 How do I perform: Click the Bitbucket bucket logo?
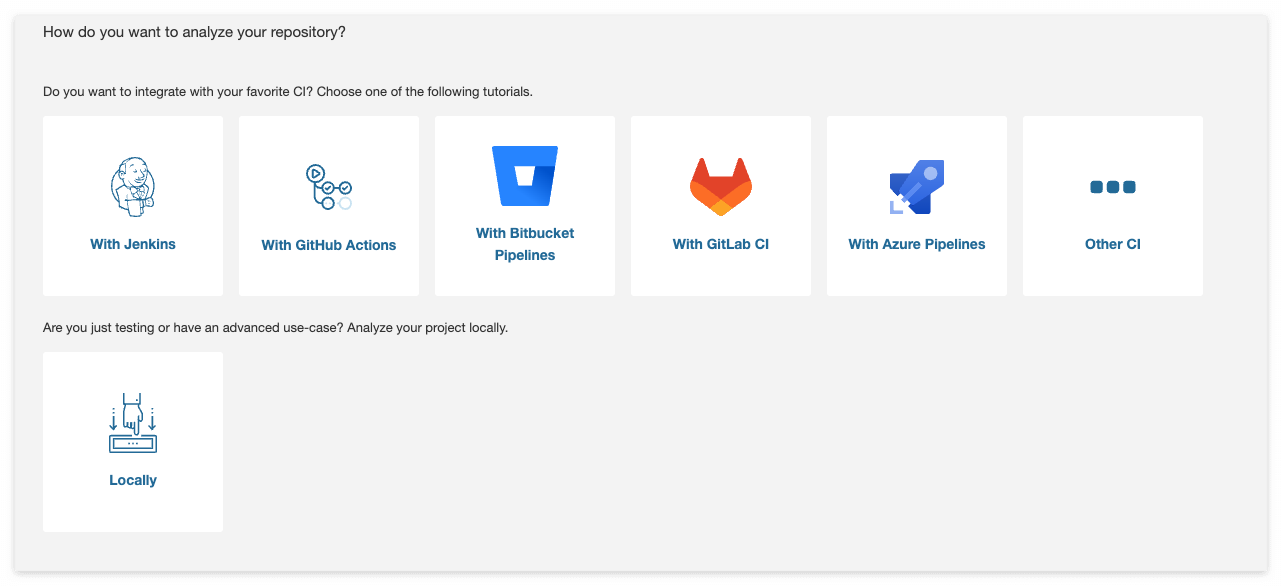coord(525,176)
